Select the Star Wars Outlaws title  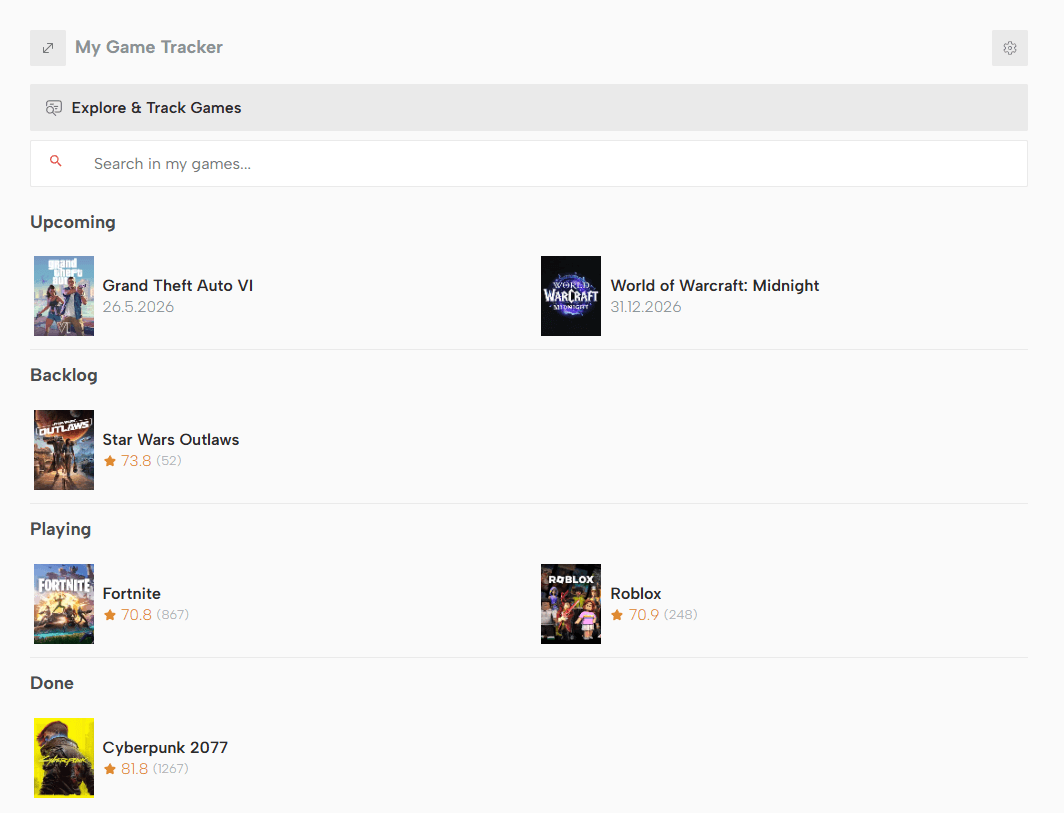[171, 440]
